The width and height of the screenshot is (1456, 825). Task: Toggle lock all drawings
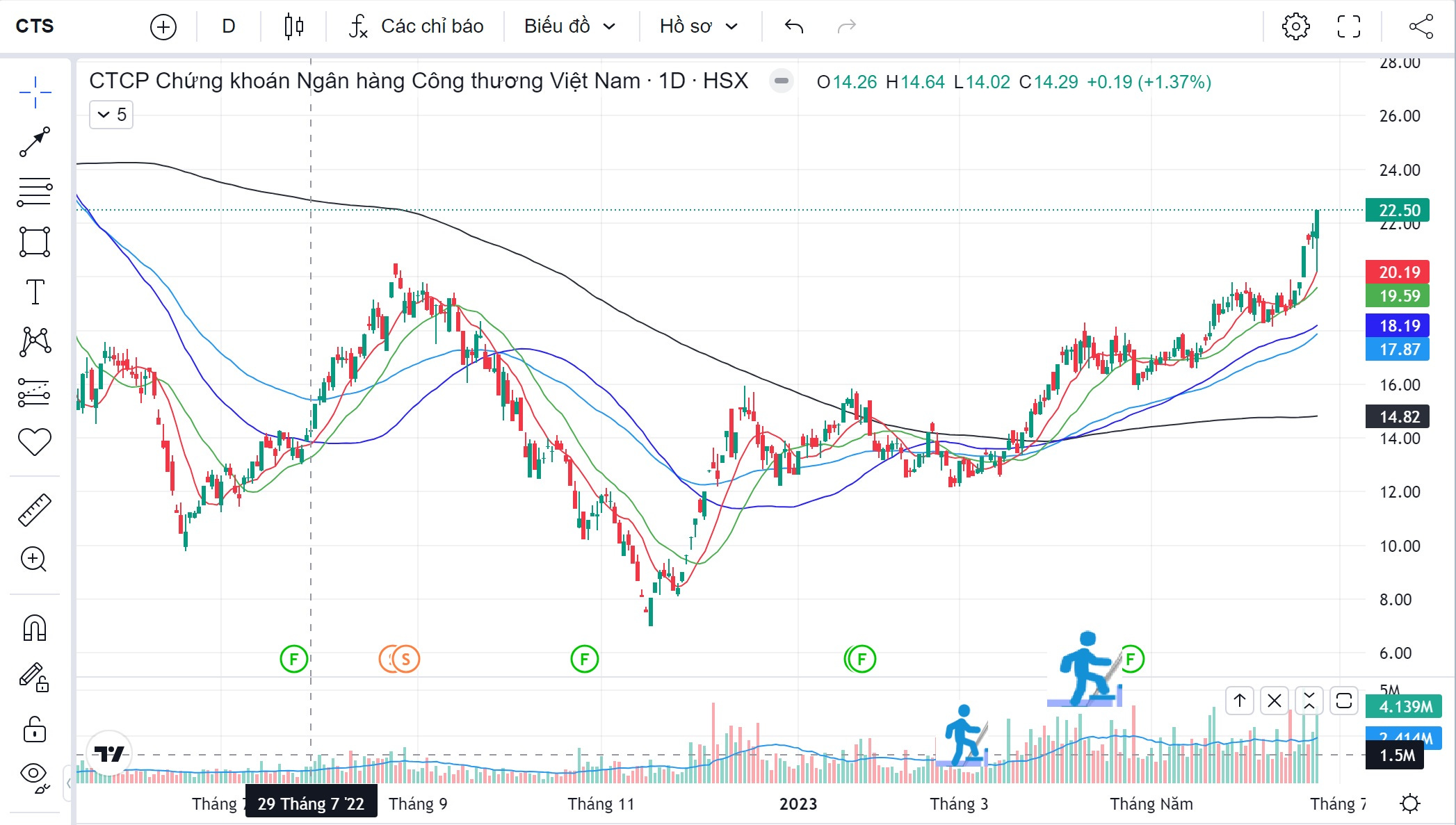[34, 729]
